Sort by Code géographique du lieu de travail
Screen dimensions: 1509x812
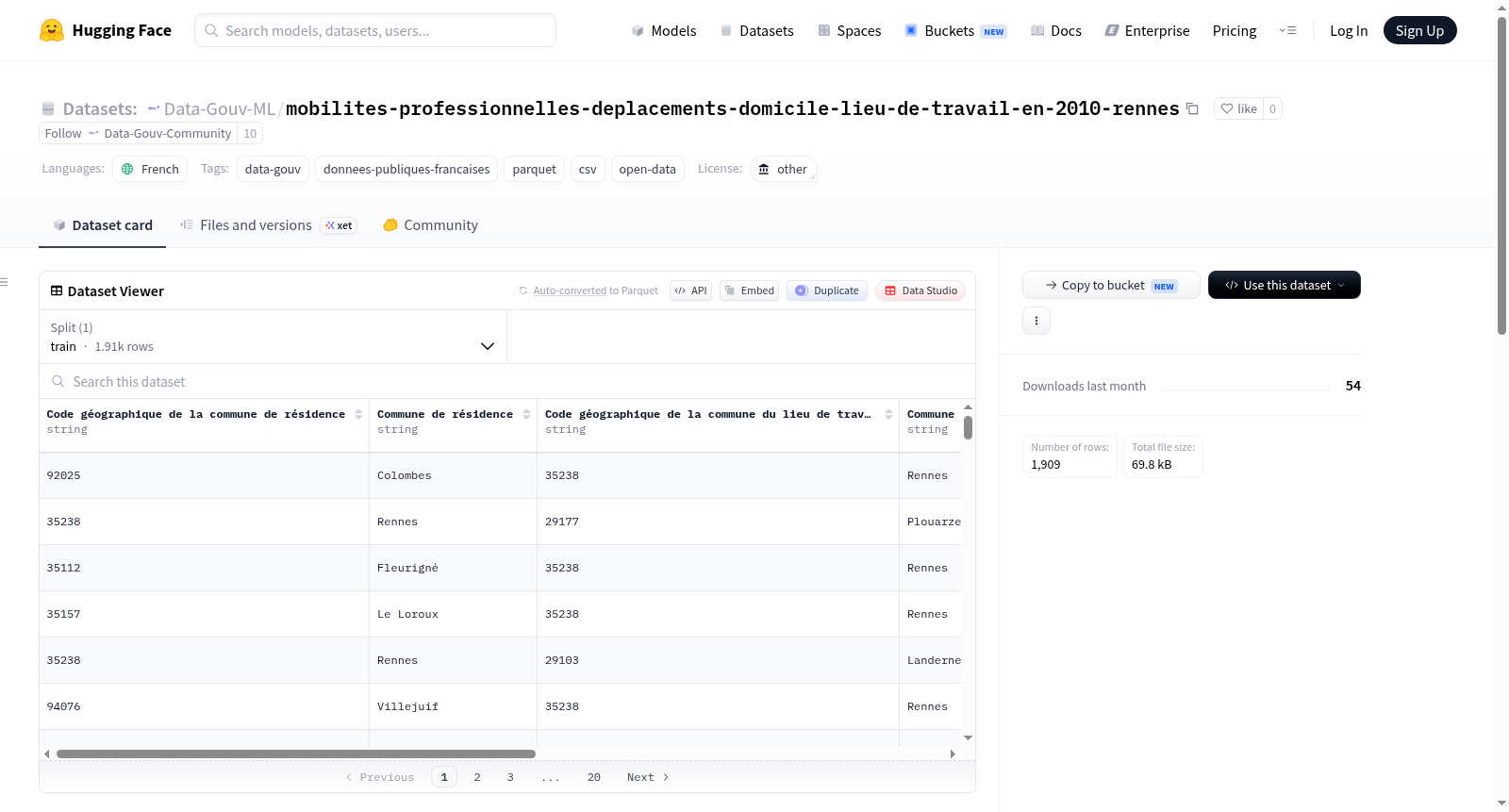(x=888, y=414)
